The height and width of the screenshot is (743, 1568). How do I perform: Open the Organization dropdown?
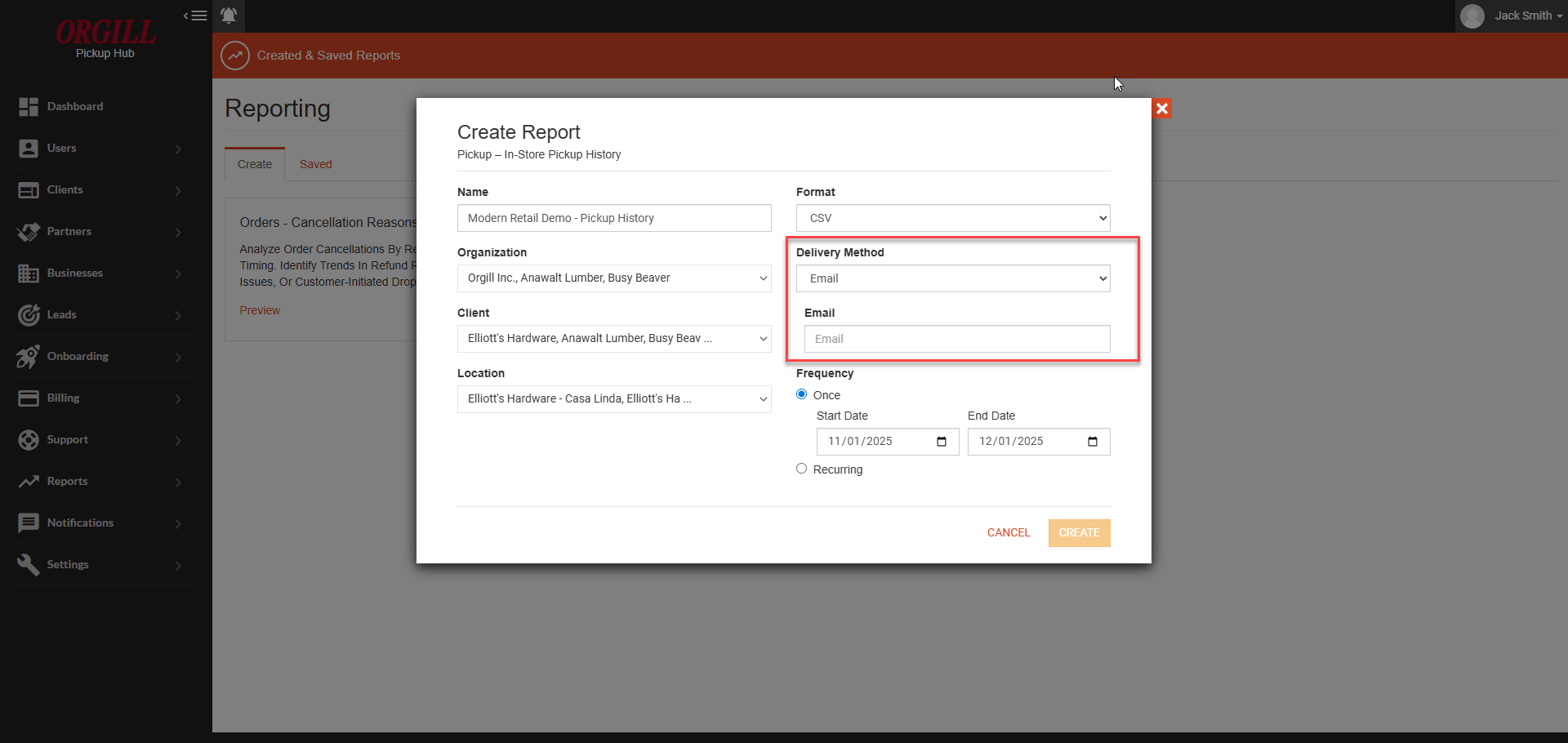614,278
